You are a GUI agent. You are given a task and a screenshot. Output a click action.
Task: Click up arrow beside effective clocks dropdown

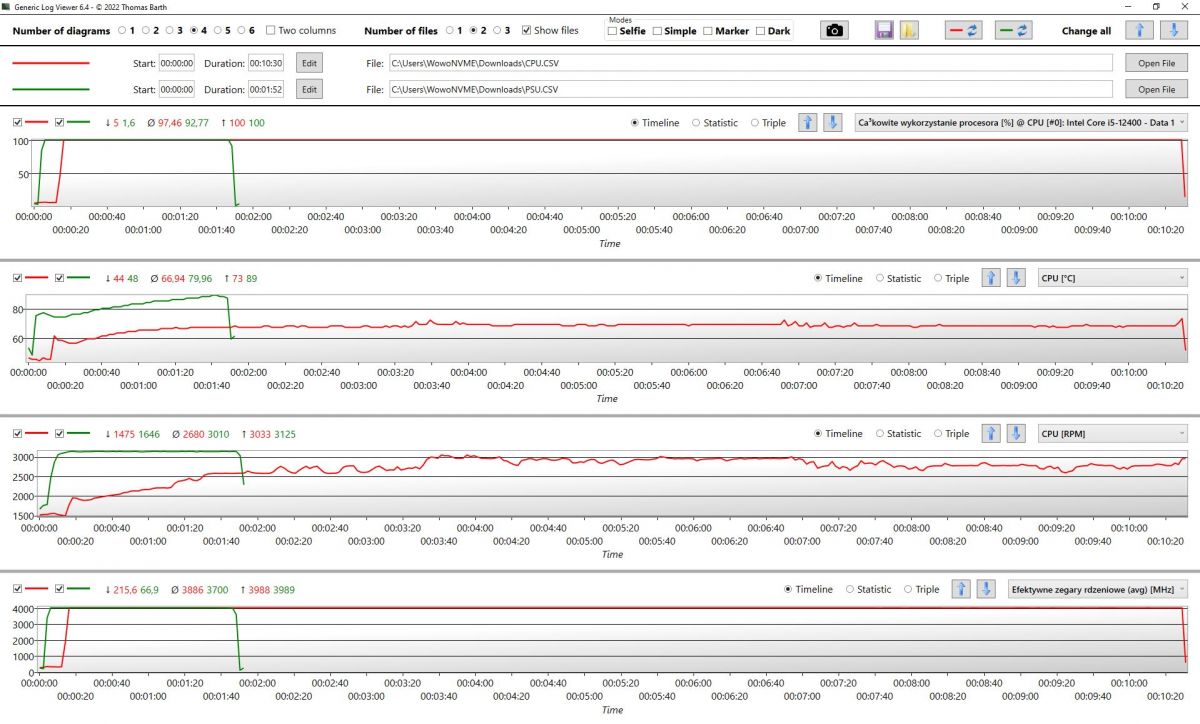click(x=961, y=589)
